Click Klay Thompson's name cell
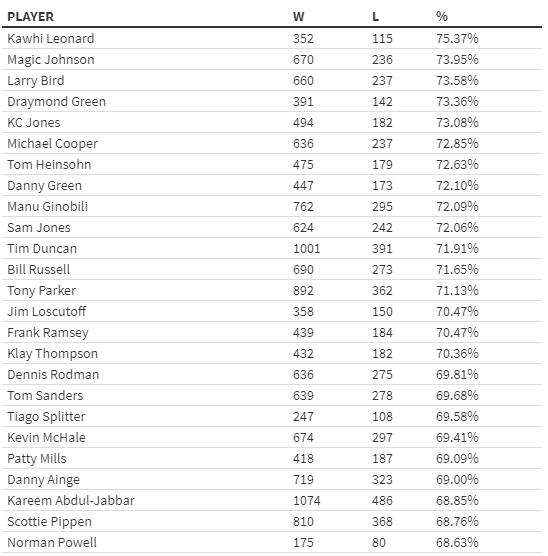Viewport: 548px width, 556px height. click(x=52, y=354)
